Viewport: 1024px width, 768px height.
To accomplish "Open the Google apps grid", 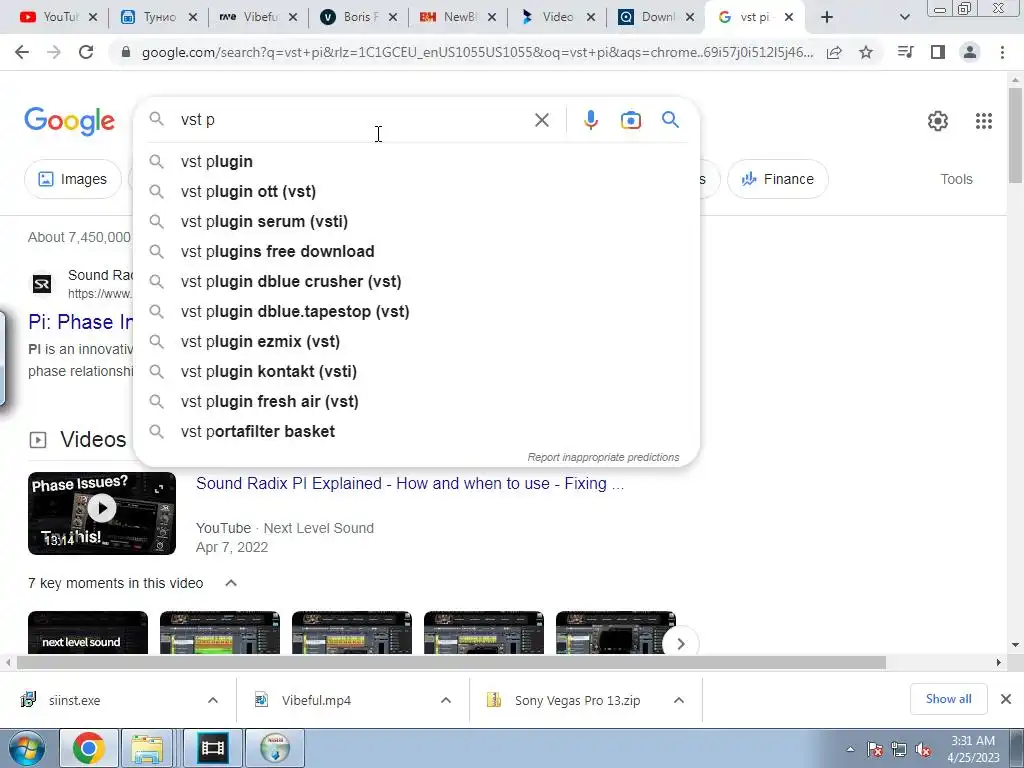I will (x=984, y=121).
